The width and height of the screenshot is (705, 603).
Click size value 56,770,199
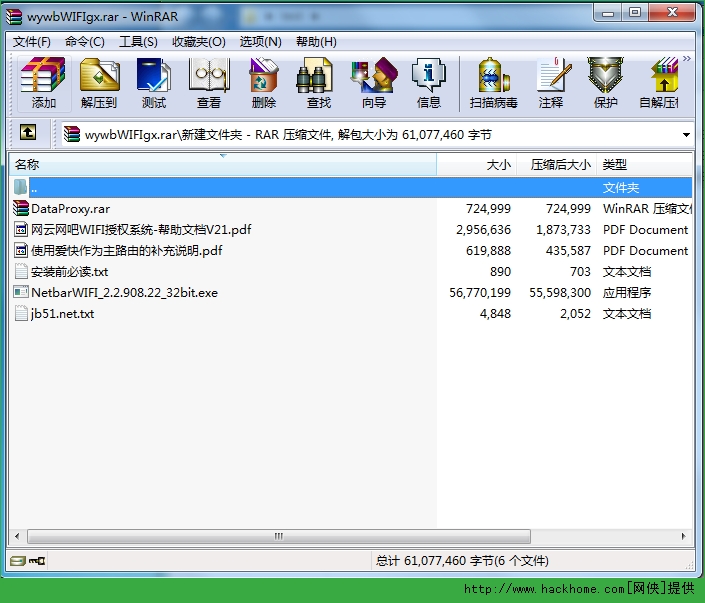tap(480, 293)
